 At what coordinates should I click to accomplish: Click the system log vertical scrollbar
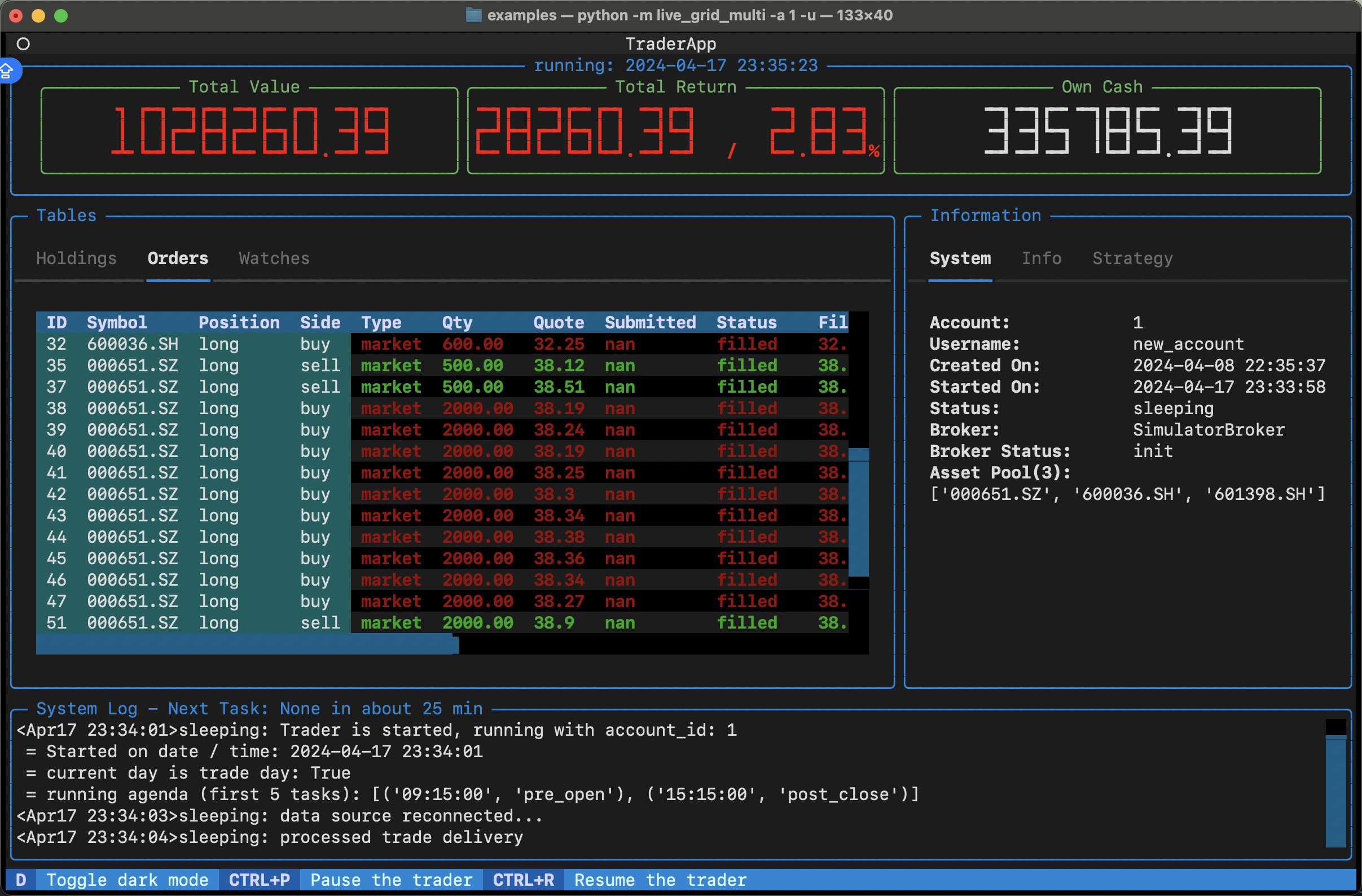(1335, 791)
